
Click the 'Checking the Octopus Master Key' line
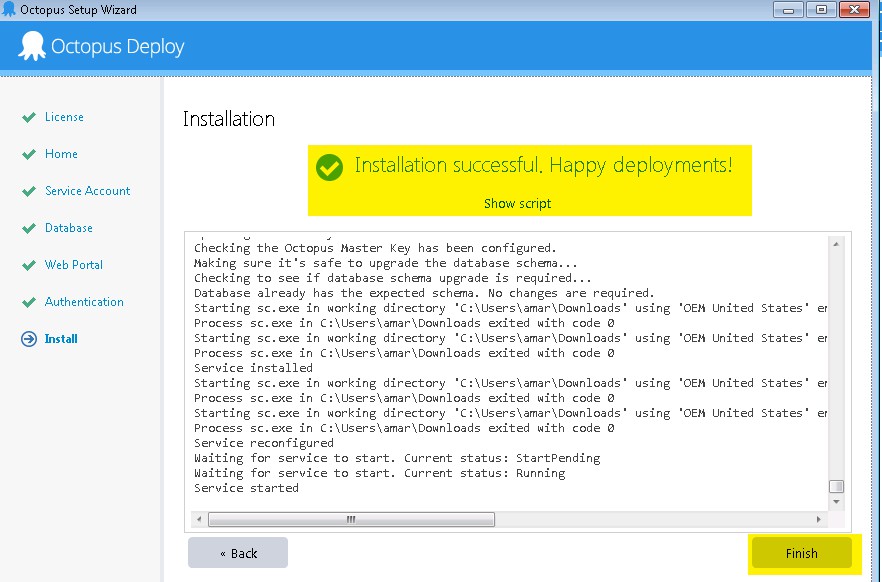tap(375, 248)
